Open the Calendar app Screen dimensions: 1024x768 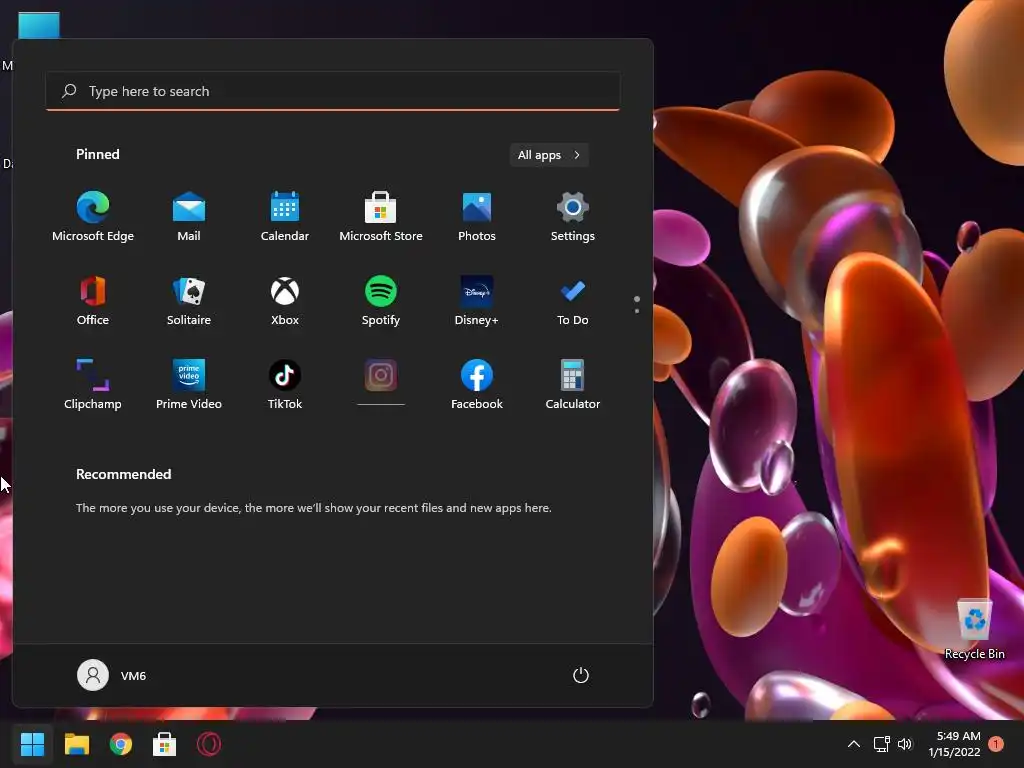coord(285,217)
